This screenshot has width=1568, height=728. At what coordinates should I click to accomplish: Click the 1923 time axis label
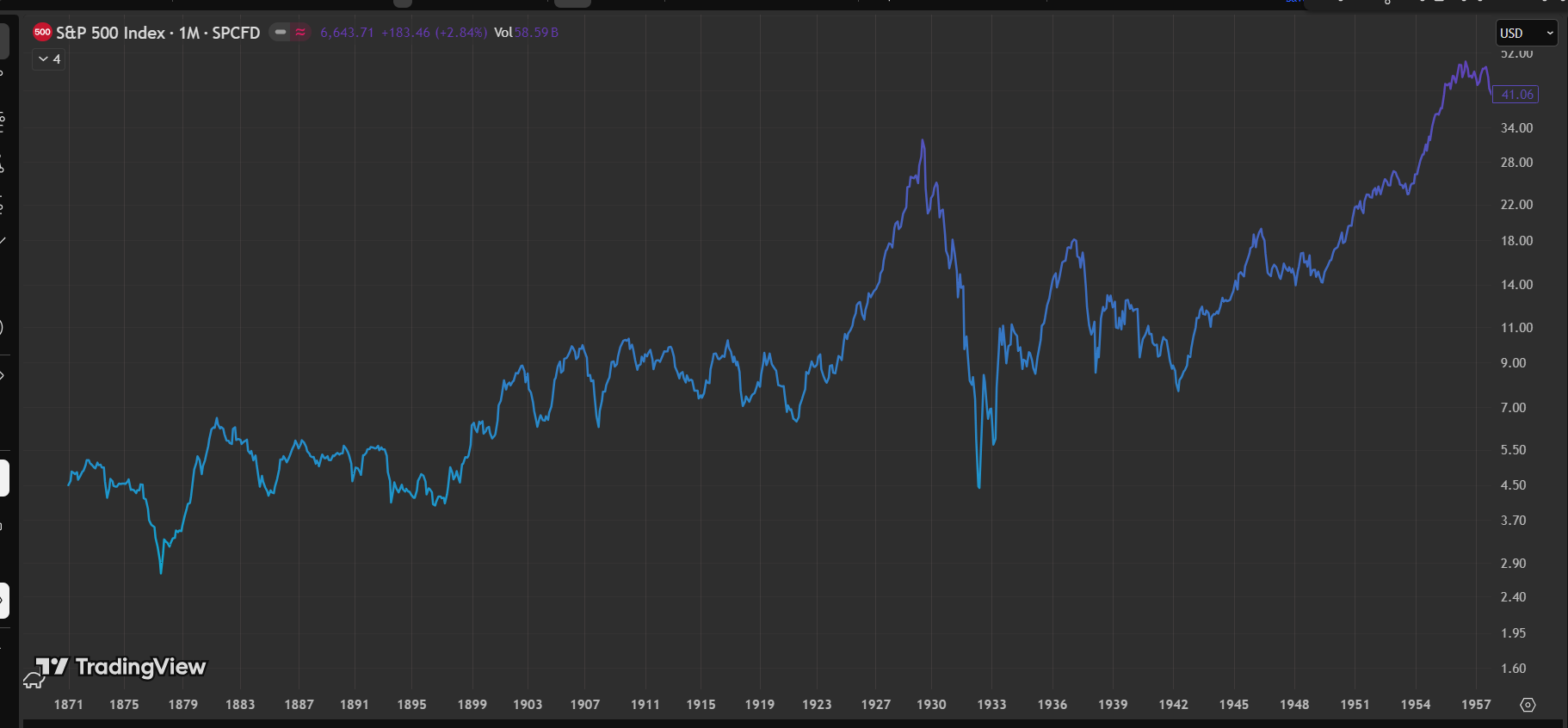coord(818,705)
